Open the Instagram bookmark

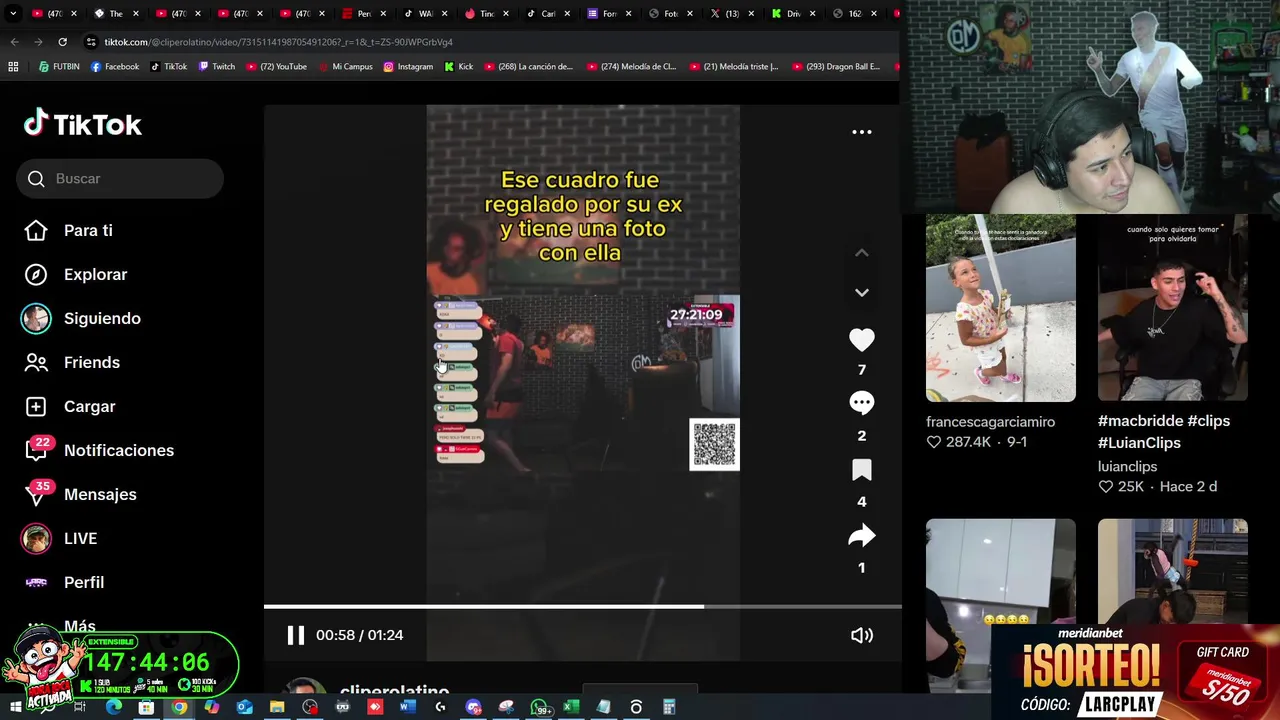(408, 67)
